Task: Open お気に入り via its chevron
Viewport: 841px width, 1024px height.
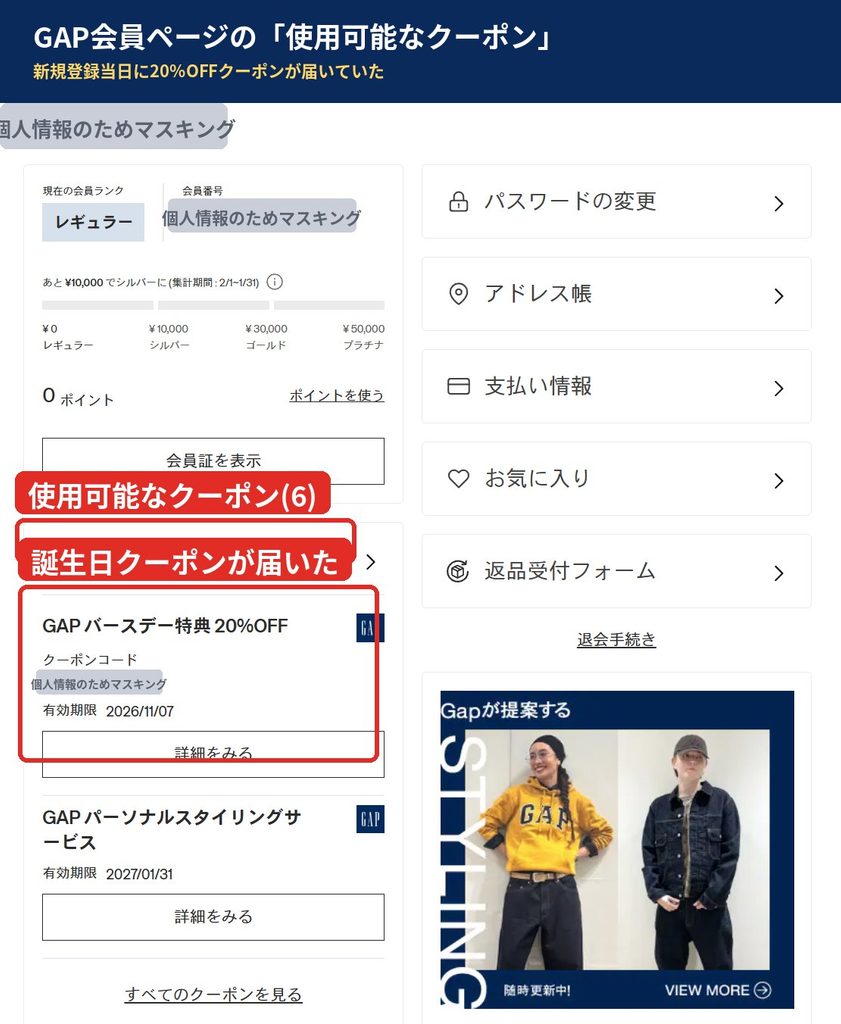Action: (x=778, y=481)
